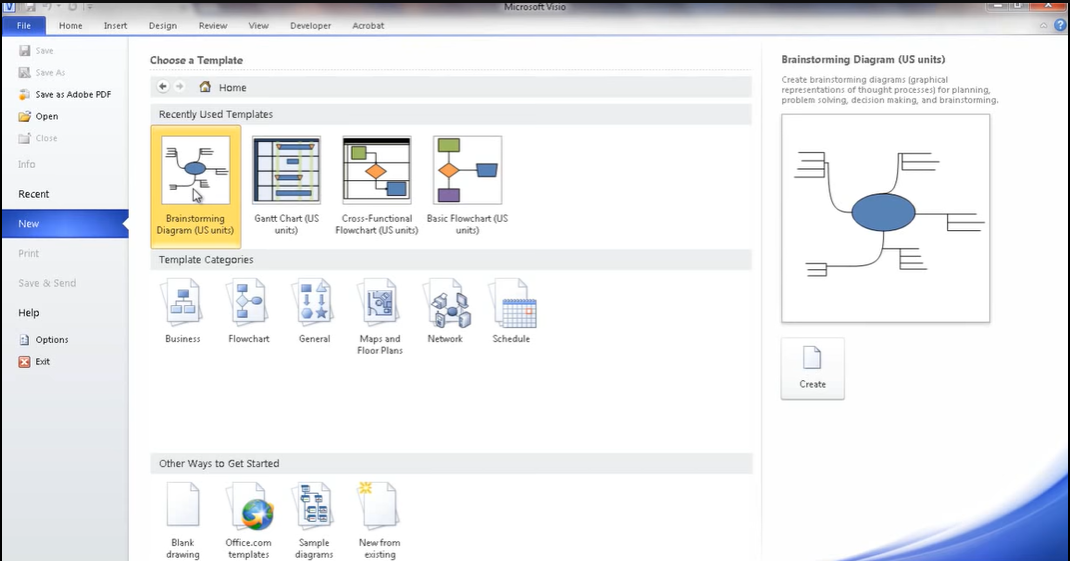Switch to the Developer ribbon tab

point(310,25)
